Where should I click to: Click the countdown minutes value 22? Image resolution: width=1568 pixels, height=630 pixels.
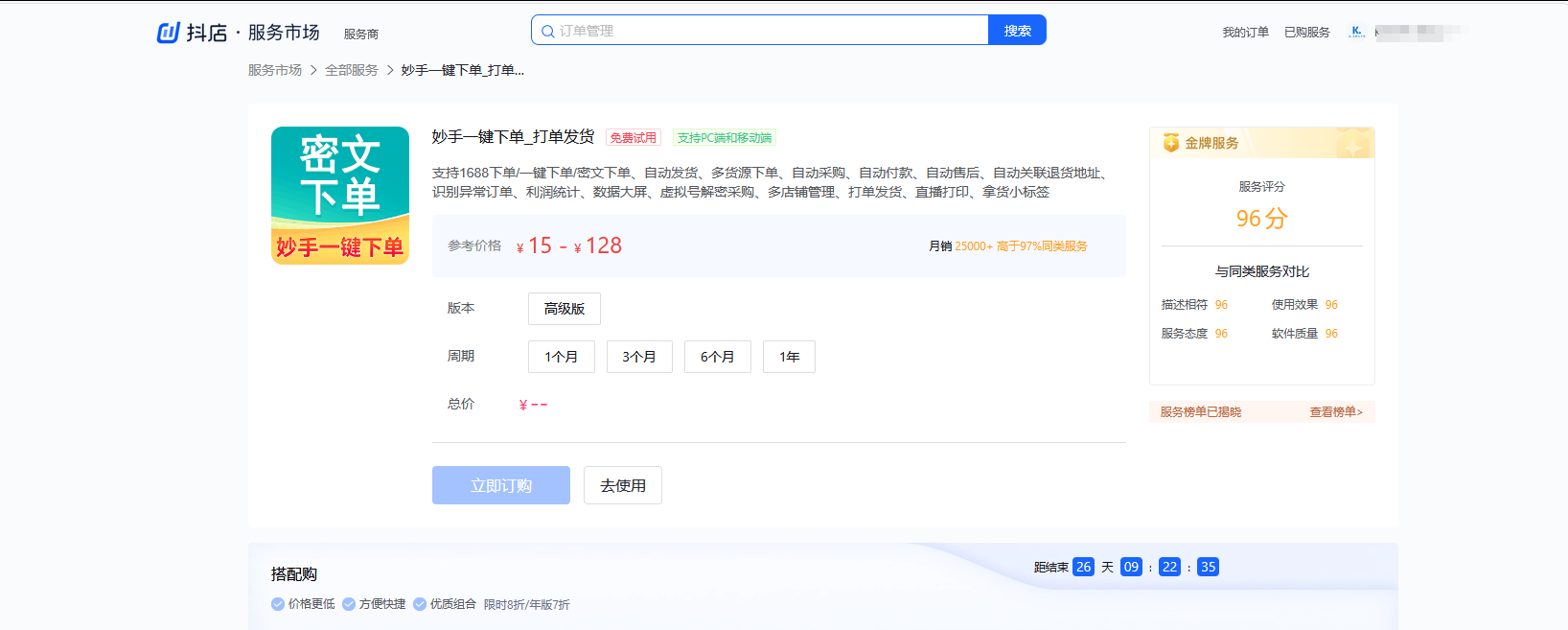(x=1170, y=567)
